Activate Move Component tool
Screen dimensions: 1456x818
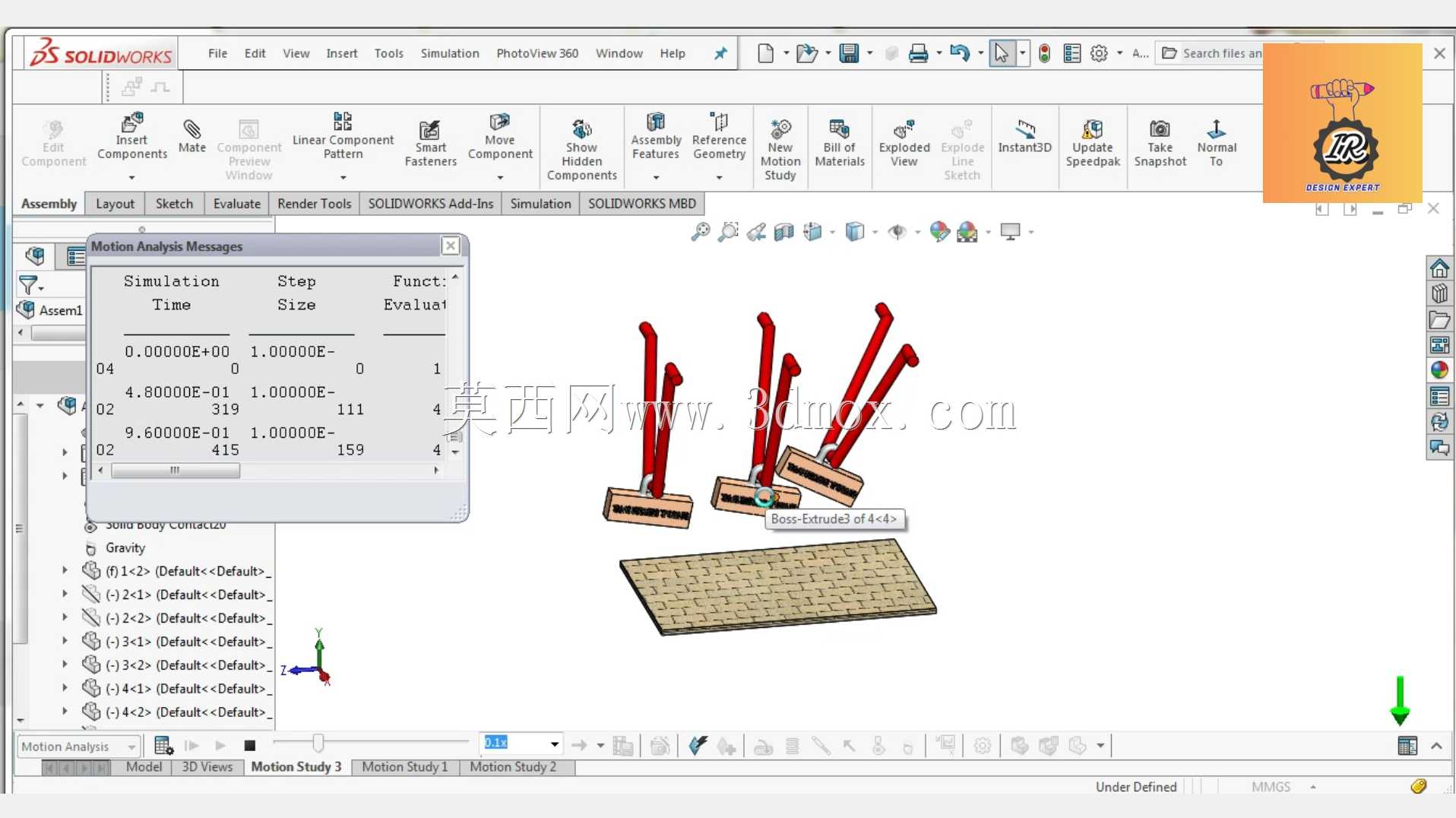tap(499, 137)
